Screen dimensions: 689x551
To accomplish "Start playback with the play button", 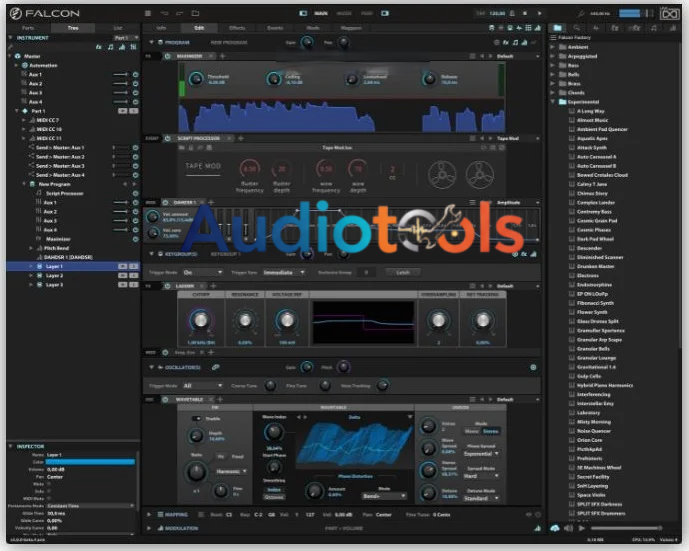I will click(x=540, y=13).
